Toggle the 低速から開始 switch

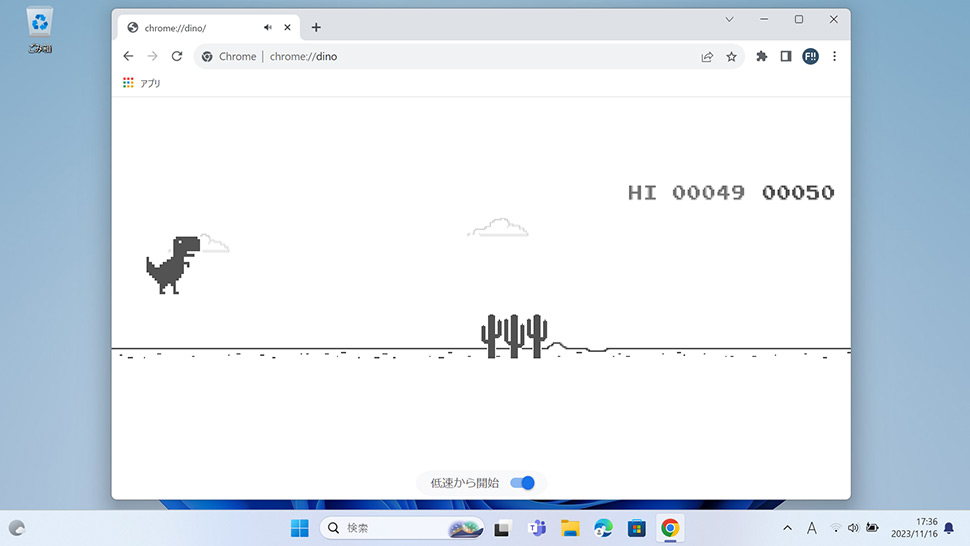pyautogui.click(x=523, y=483)
